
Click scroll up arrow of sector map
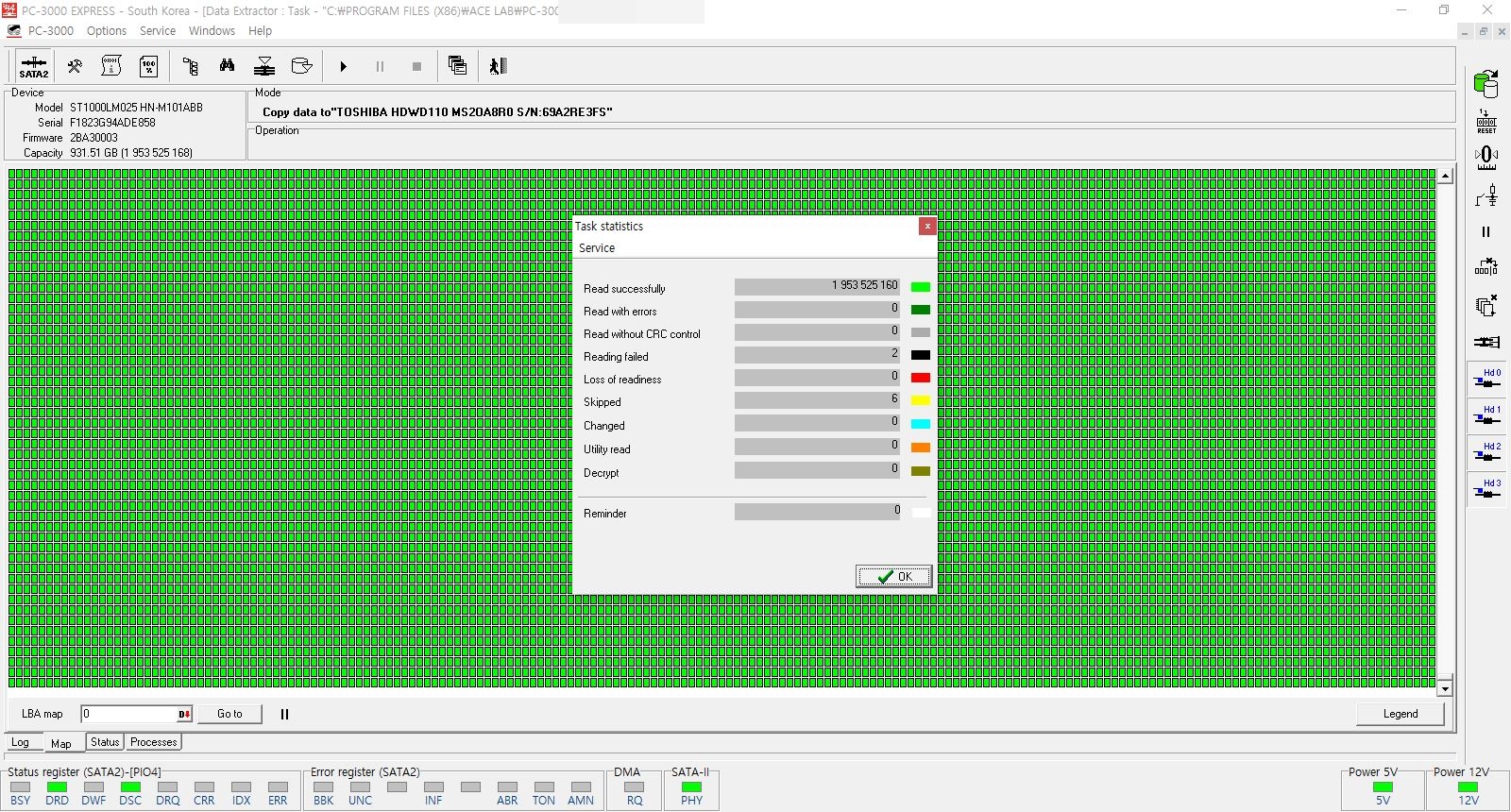(1445, 177)
